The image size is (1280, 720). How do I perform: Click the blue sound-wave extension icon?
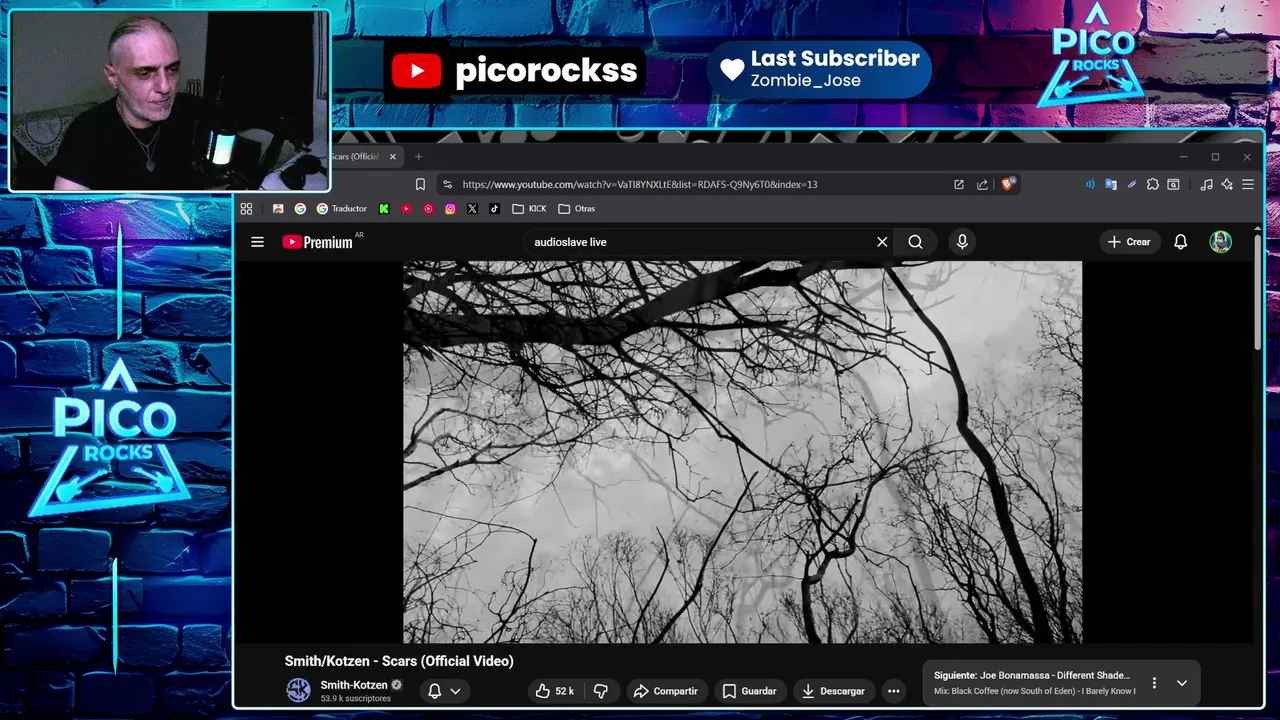tap(1089, 184)
